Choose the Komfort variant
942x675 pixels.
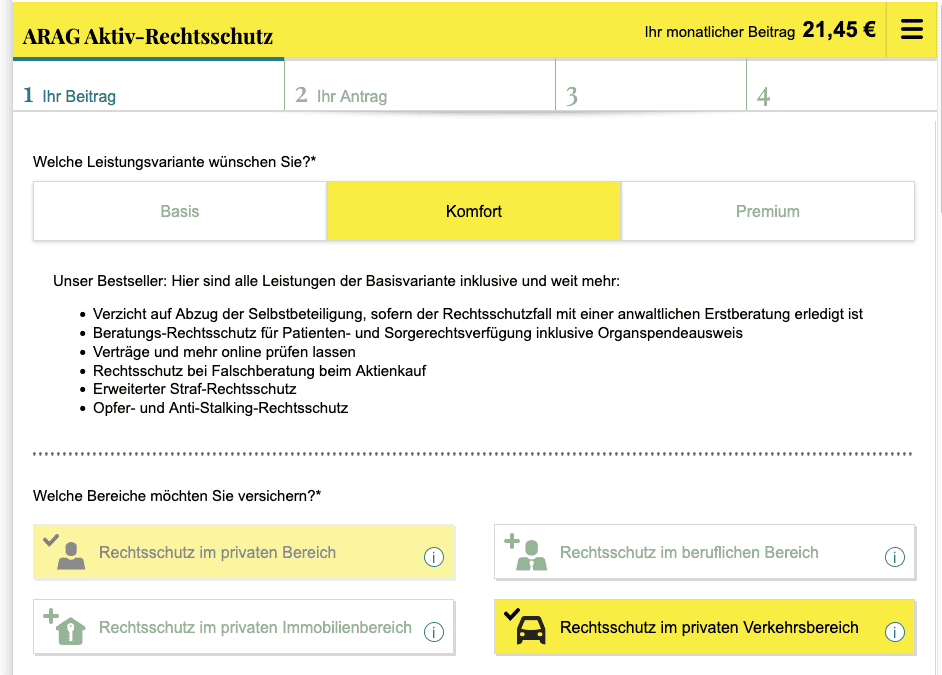click(x=473, y=211)
